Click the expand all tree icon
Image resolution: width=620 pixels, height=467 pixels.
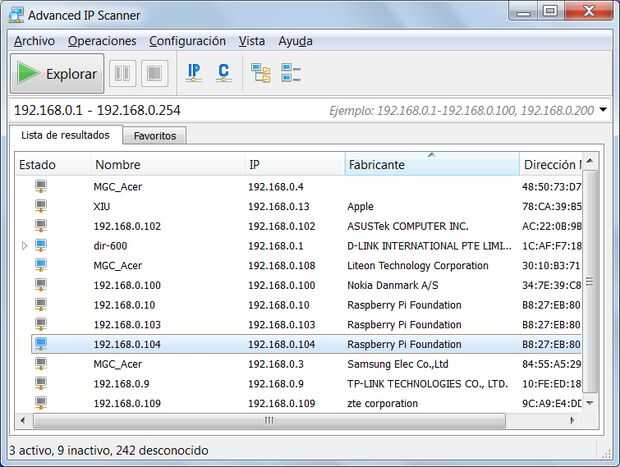point(261,73)
